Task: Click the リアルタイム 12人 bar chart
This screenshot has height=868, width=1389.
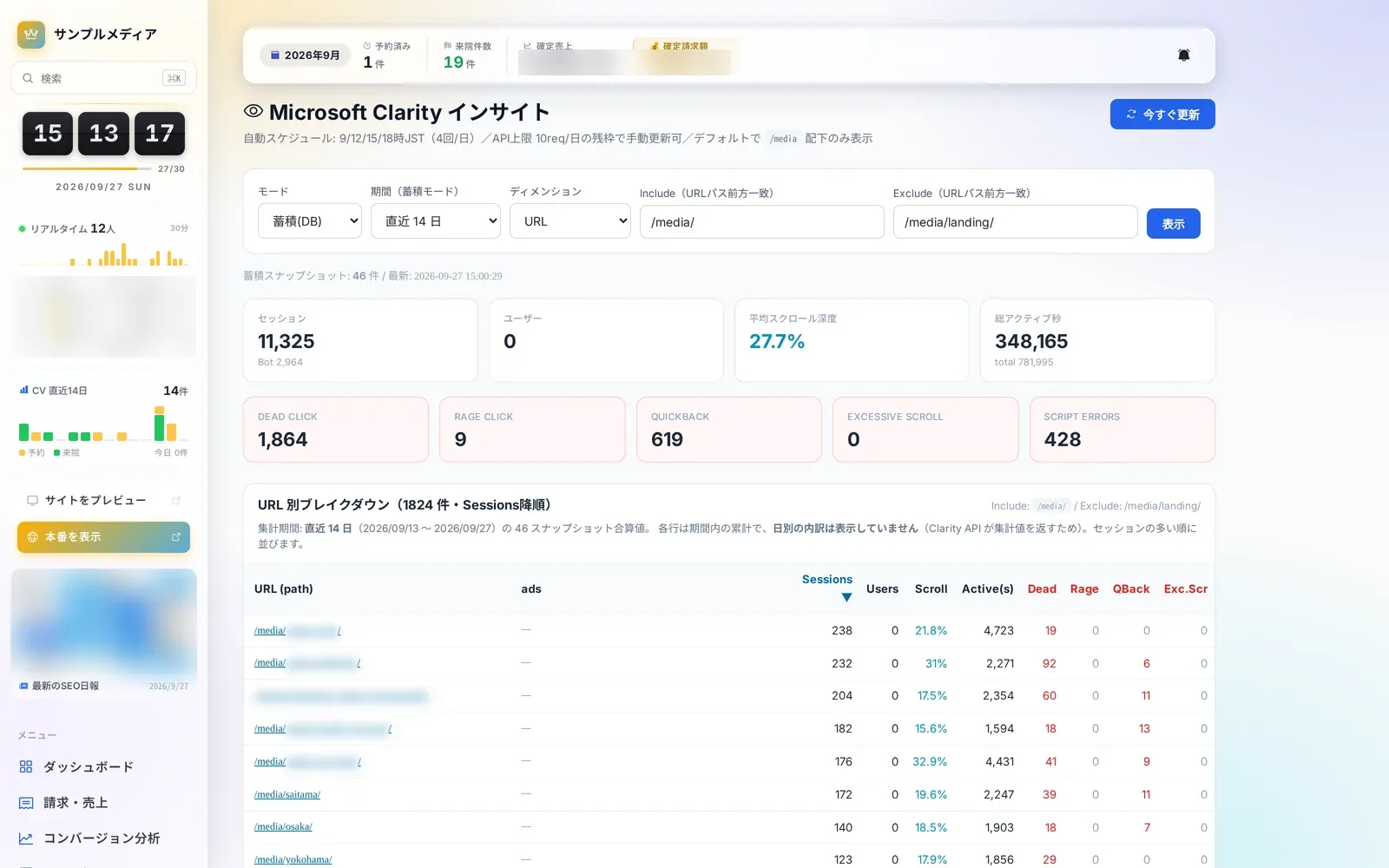Action: [103, 253]
